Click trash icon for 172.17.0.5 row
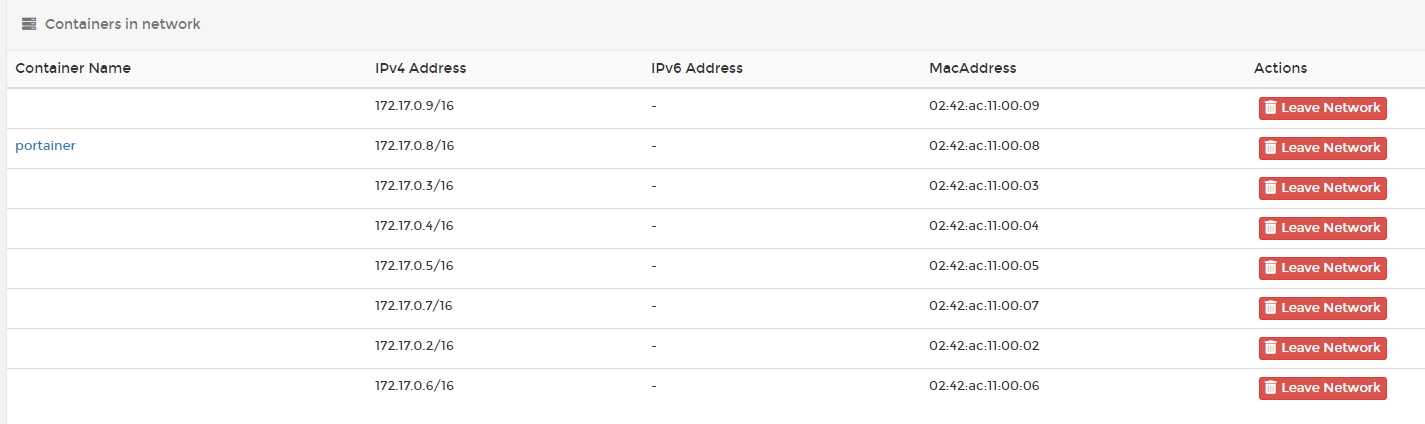The image size is (1425, 424). pos(1270,268)
